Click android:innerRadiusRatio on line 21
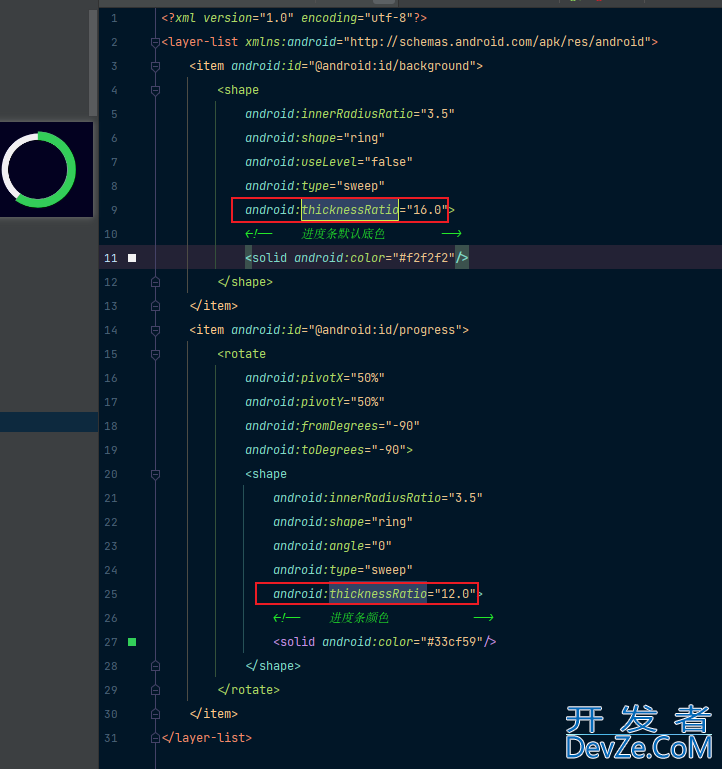Viewport: 722px width, 769px height. pos(357,498)
